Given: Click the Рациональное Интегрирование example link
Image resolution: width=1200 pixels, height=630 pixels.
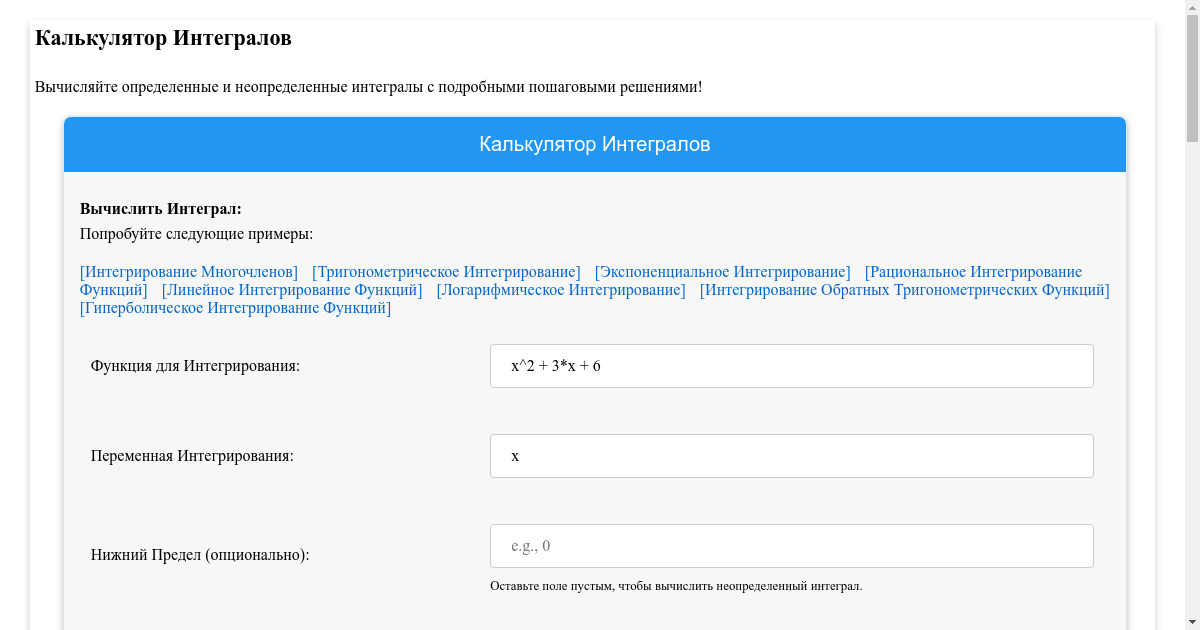Looking at the screenshot, I should pos(972,272).
